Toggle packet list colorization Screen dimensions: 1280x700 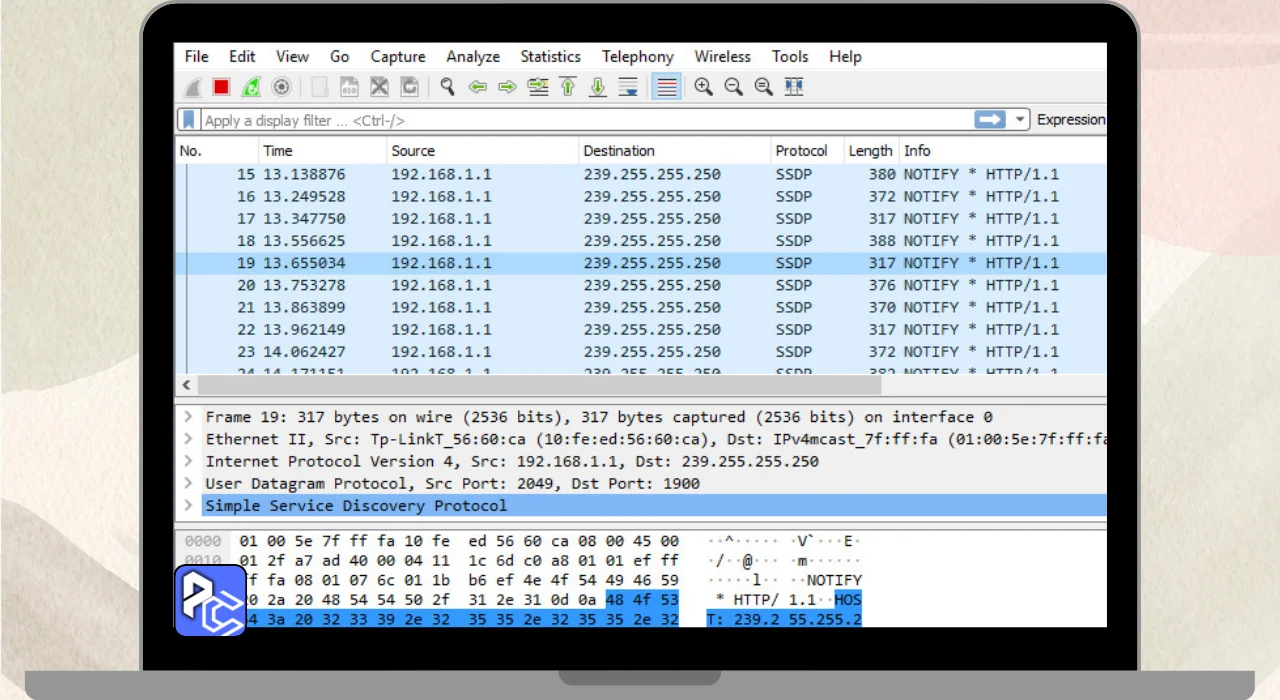pyautogui.click(x=667, y=87)
